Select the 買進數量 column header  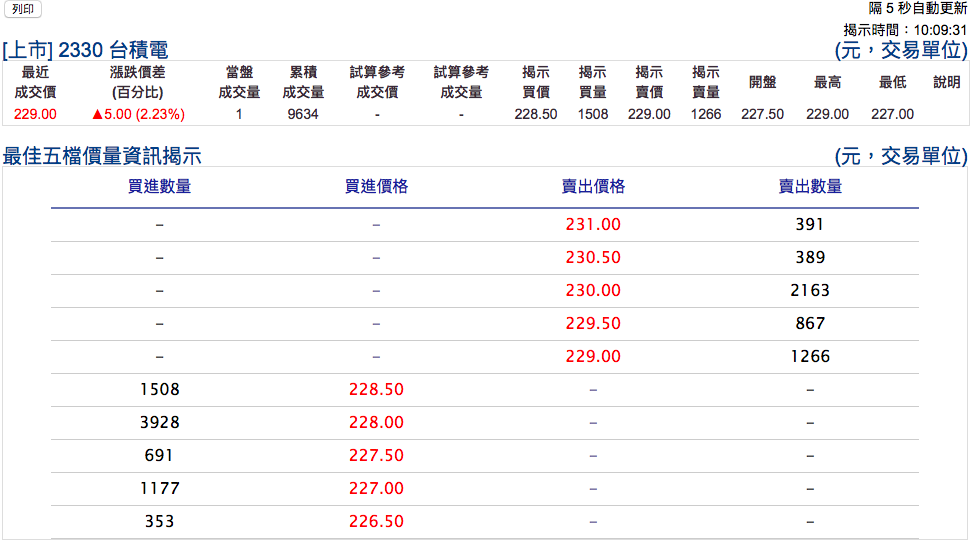point(159,186)
